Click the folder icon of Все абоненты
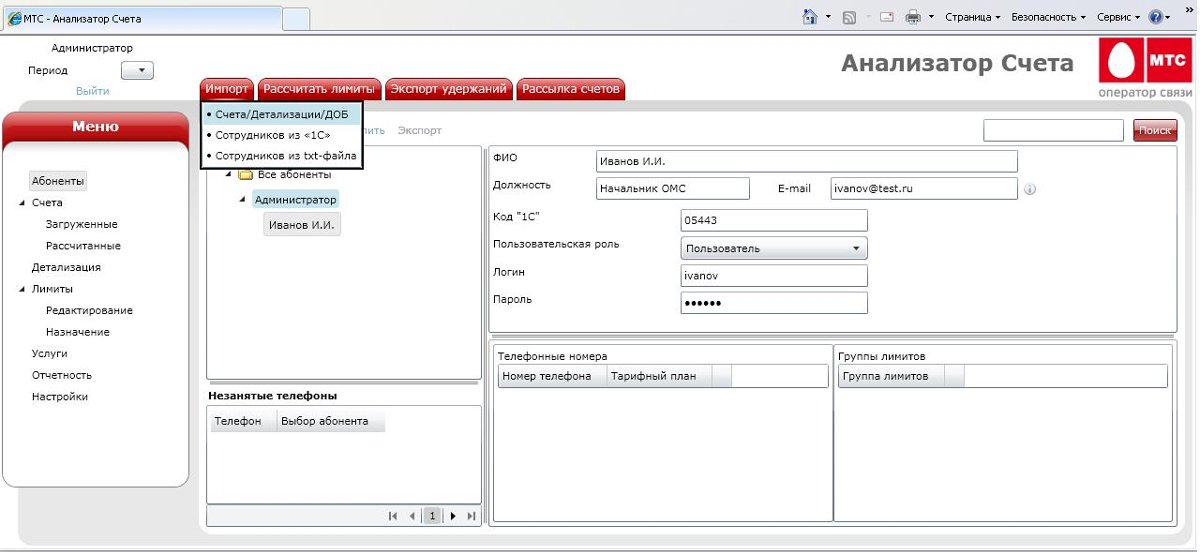 pyautogui.click(x=245, y=175)
